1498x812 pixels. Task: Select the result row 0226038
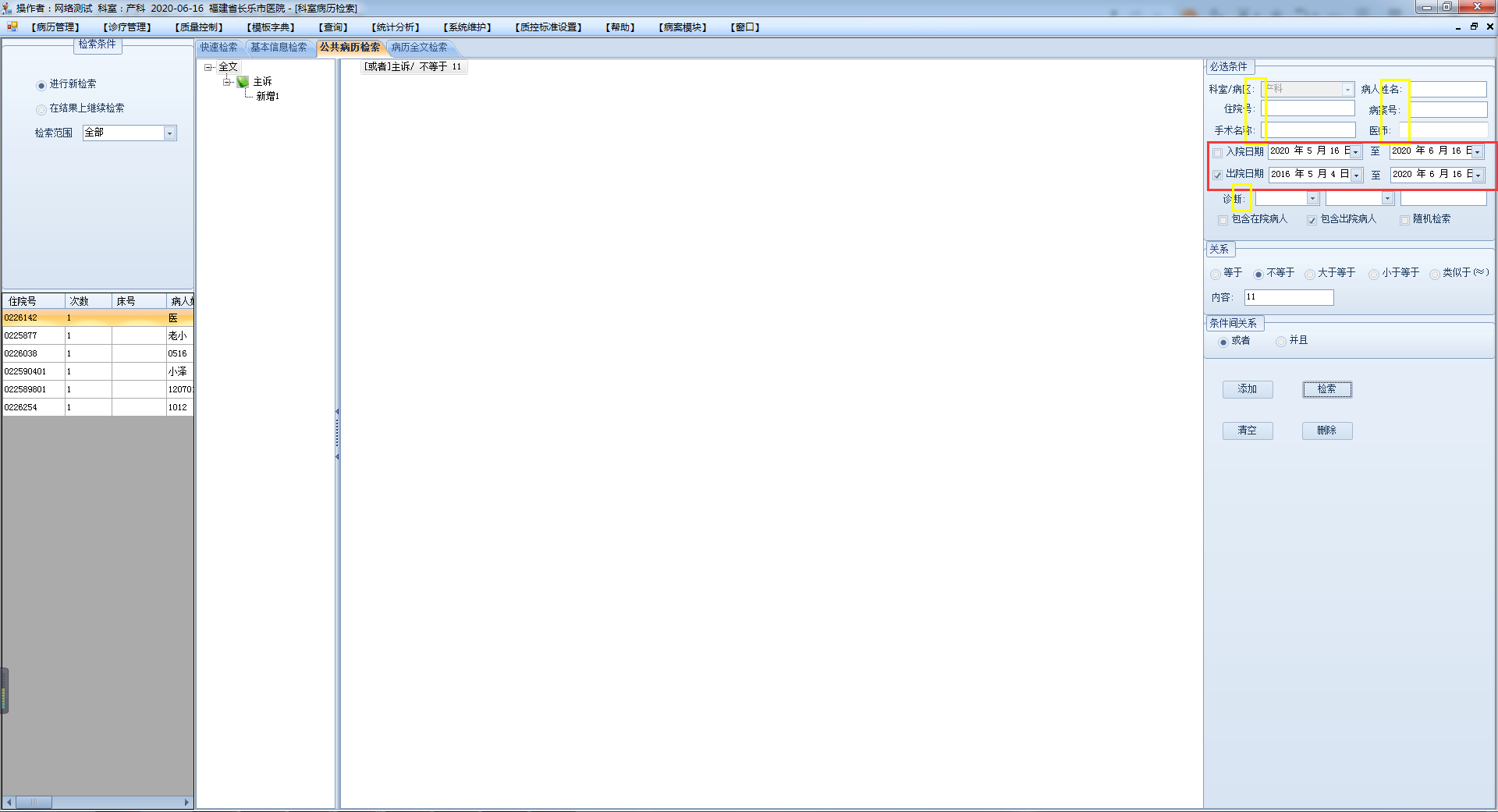(98, 353)
